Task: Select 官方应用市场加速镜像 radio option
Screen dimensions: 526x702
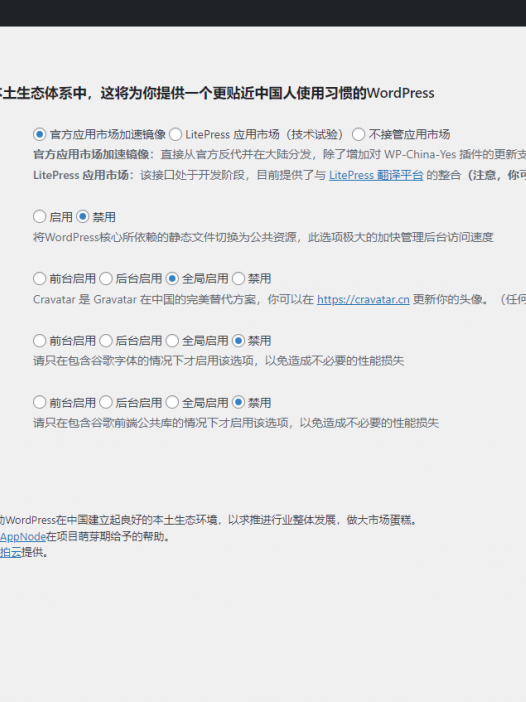Action: click(x=39, y=134)
